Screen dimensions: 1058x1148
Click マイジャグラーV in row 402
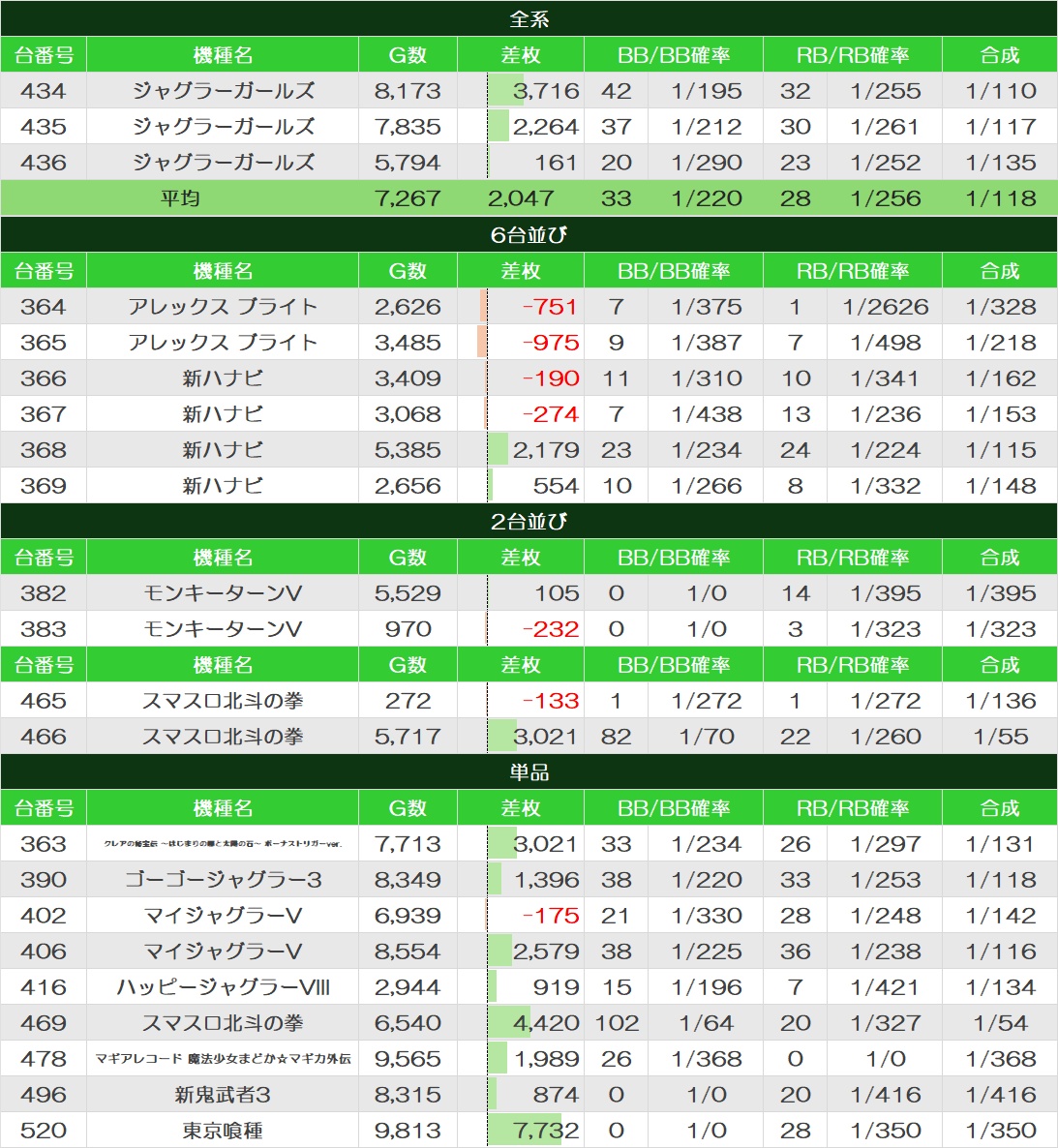pyautogui.click(x=223, y=915)
